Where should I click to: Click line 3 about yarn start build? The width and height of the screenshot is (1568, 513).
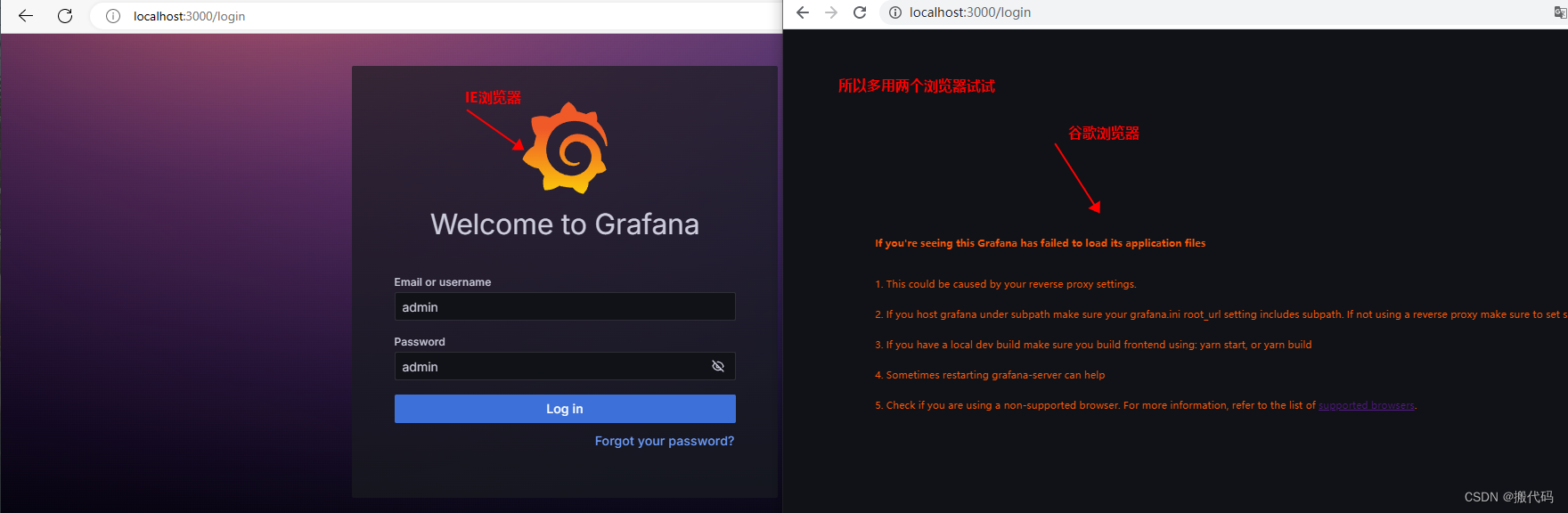point(1093,345)
